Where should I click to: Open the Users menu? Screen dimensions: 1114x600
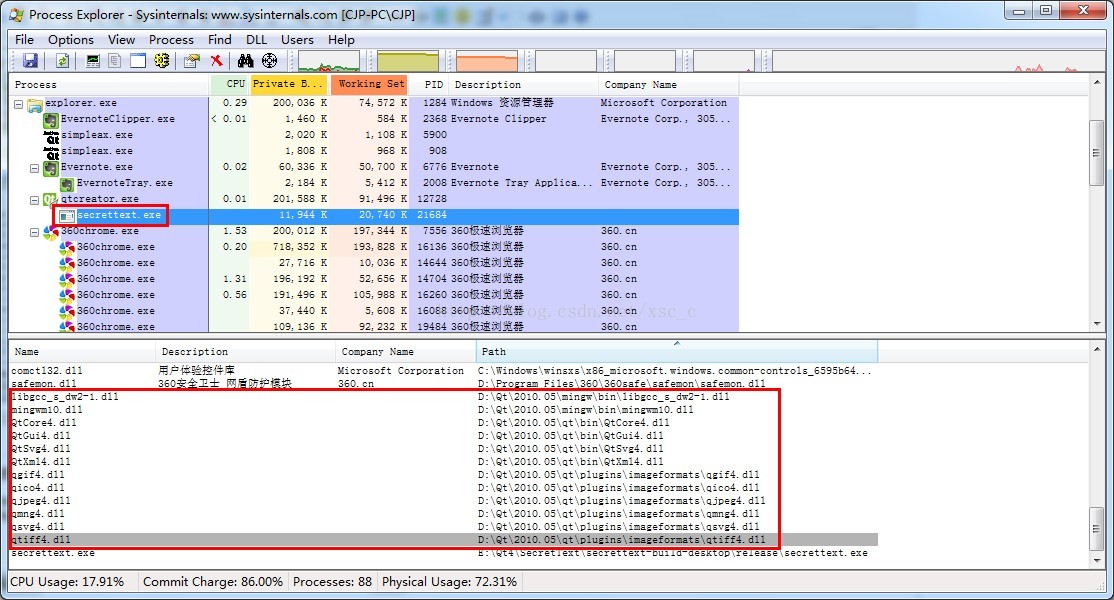coord(297,40)
